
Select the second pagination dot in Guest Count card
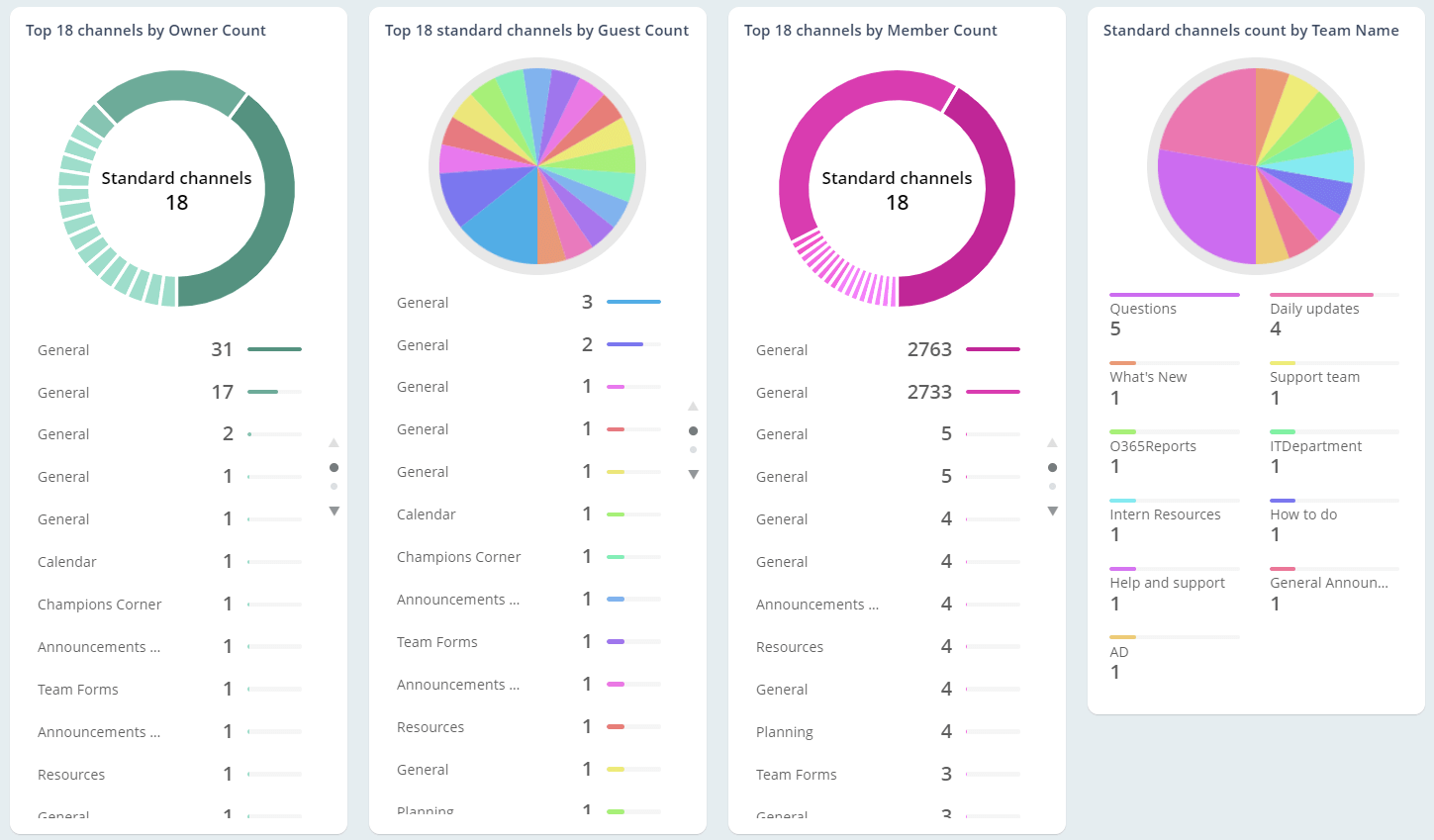[x=694, y=447]
